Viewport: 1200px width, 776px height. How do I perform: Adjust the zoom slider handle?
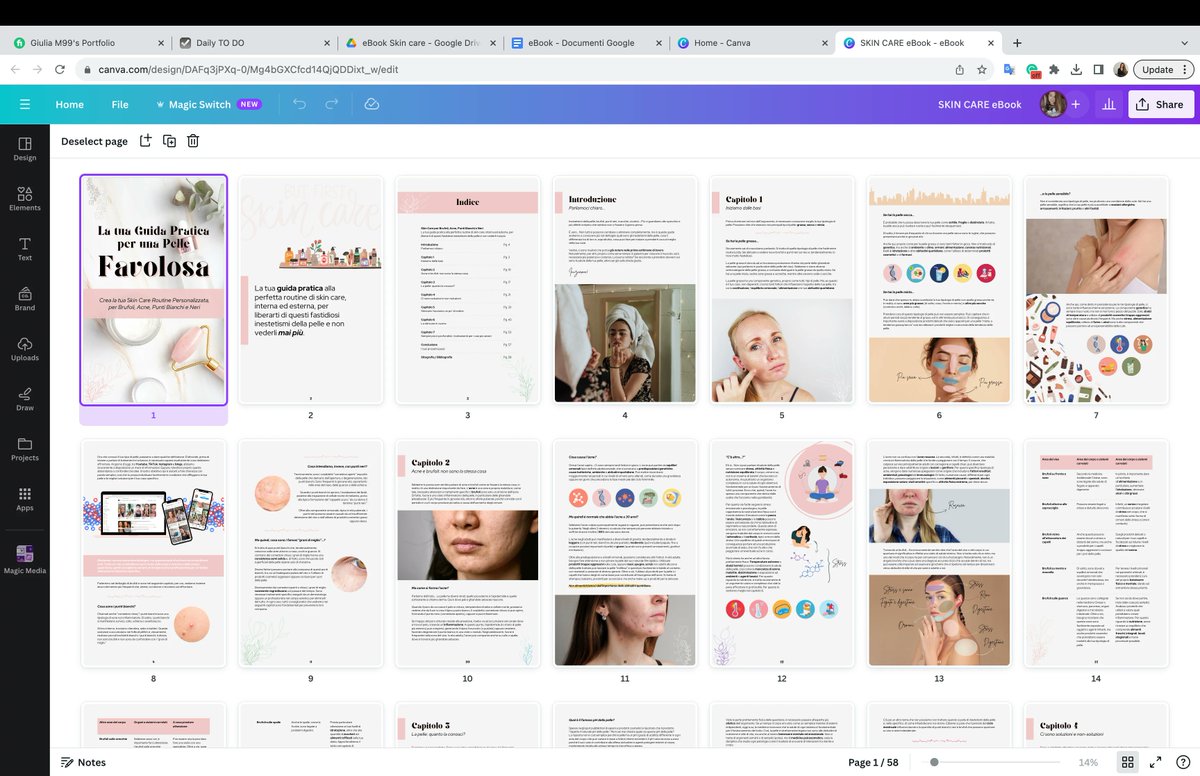click(934, 762)
